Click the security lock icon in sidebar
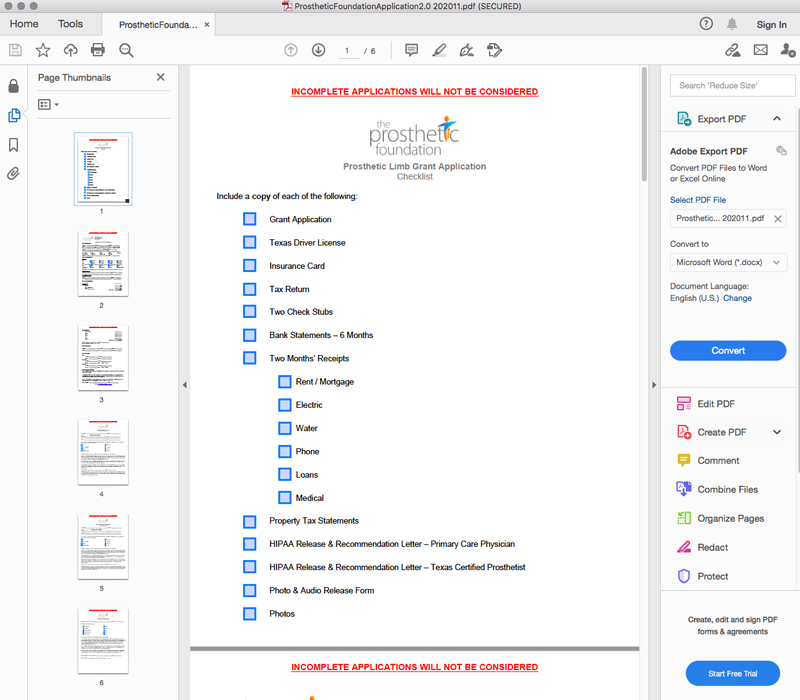 pyautogui.click(x=14, y=86)
